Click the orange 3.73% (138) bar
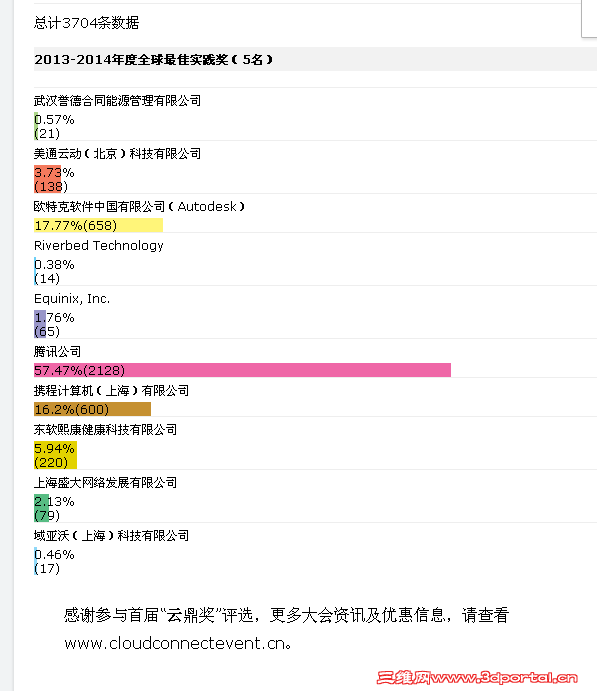Viewport: 597px width, 691px height. coord(48,179)
